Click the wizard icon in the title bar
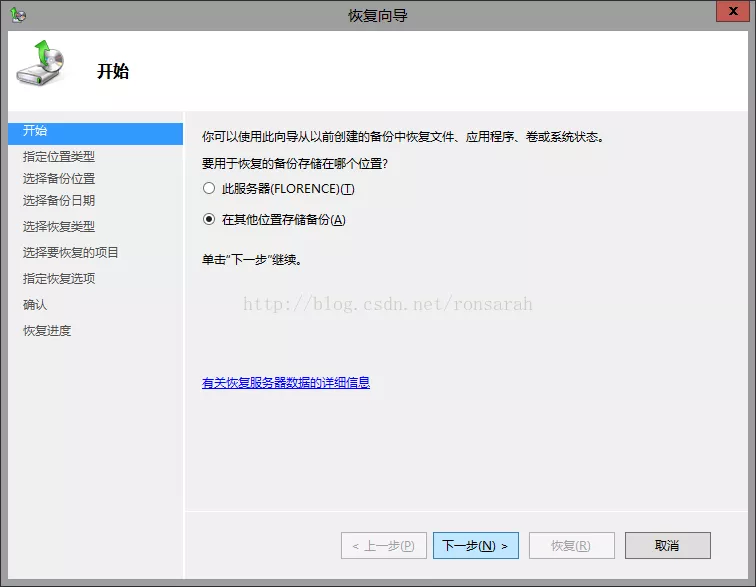 coord(17,15)
